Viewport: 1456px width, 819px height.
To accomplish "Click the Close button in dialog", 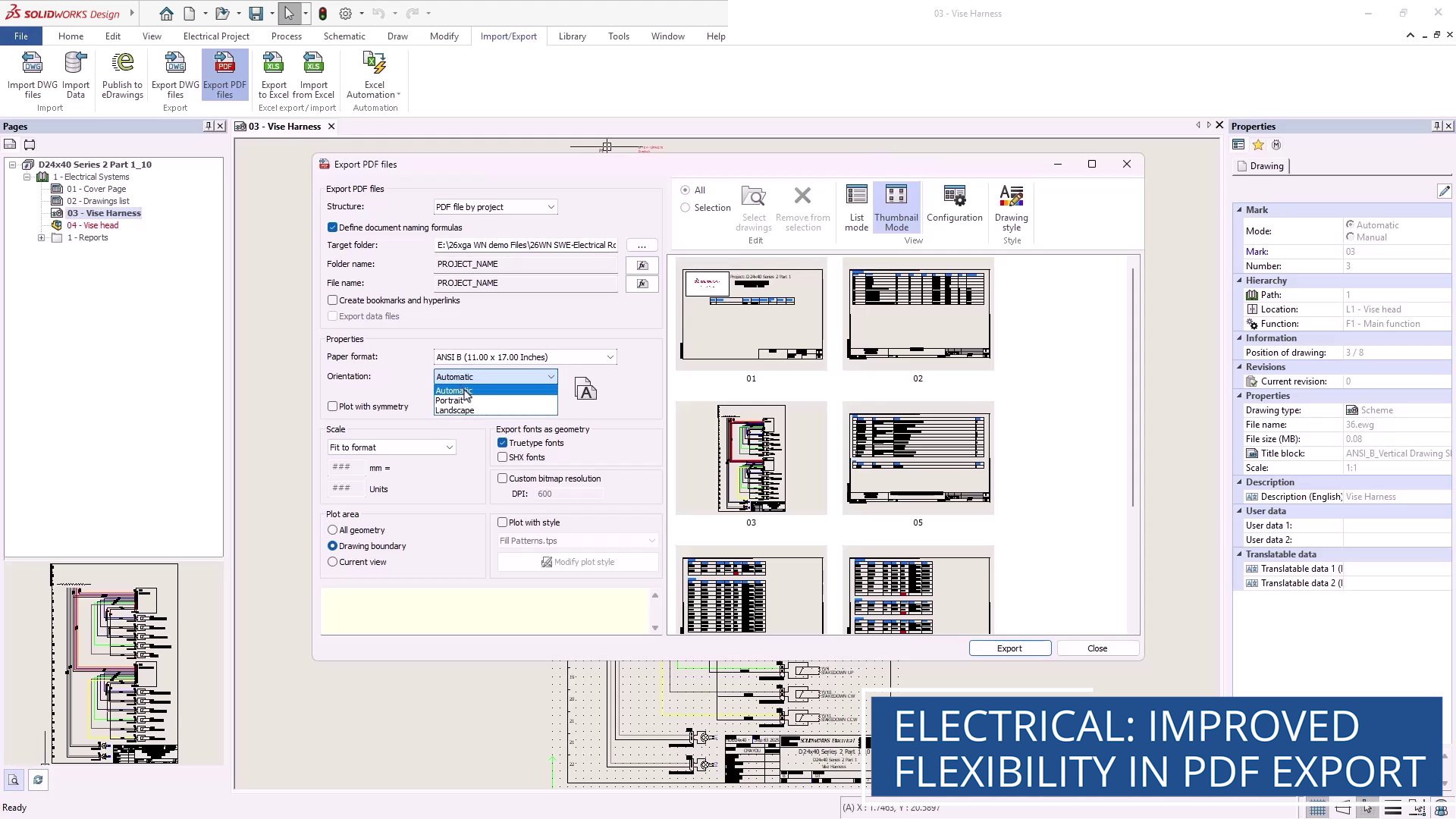I will pos(1097,648).
